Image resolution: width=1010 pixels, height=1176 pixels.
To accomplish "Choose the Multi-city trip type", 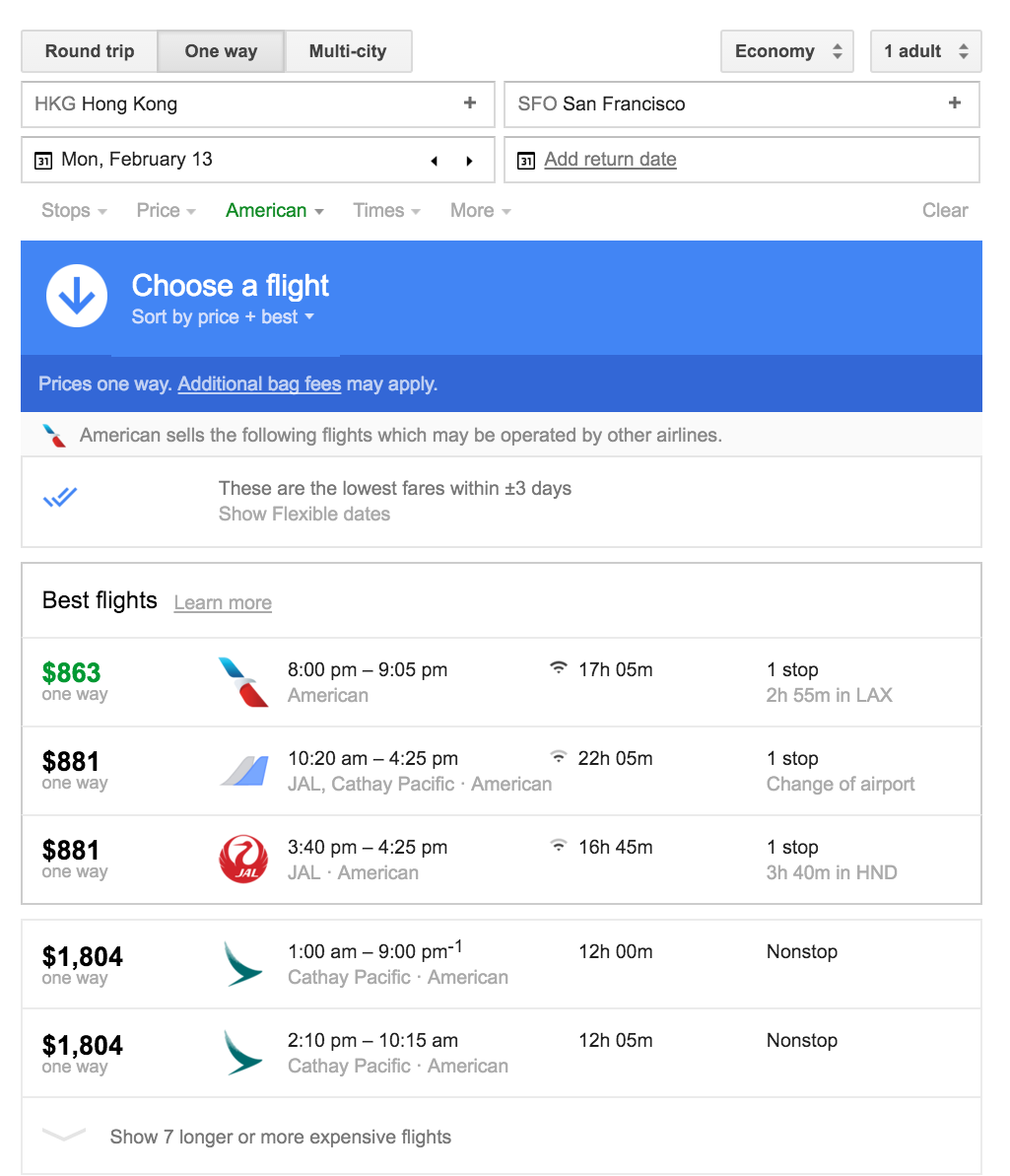I will [348, 51].
